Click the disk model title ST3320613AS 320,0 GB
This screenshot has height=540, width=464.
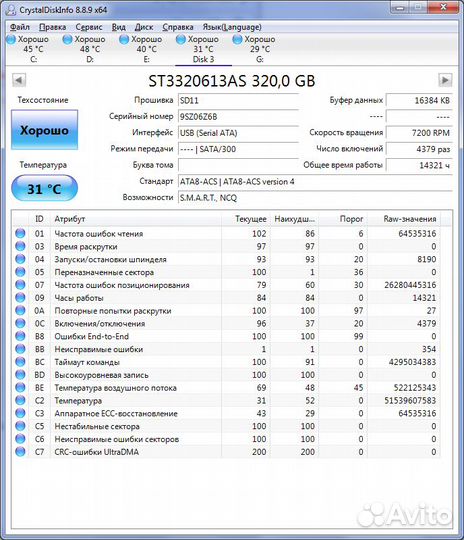pyautogui.click(x=232, y=81)
